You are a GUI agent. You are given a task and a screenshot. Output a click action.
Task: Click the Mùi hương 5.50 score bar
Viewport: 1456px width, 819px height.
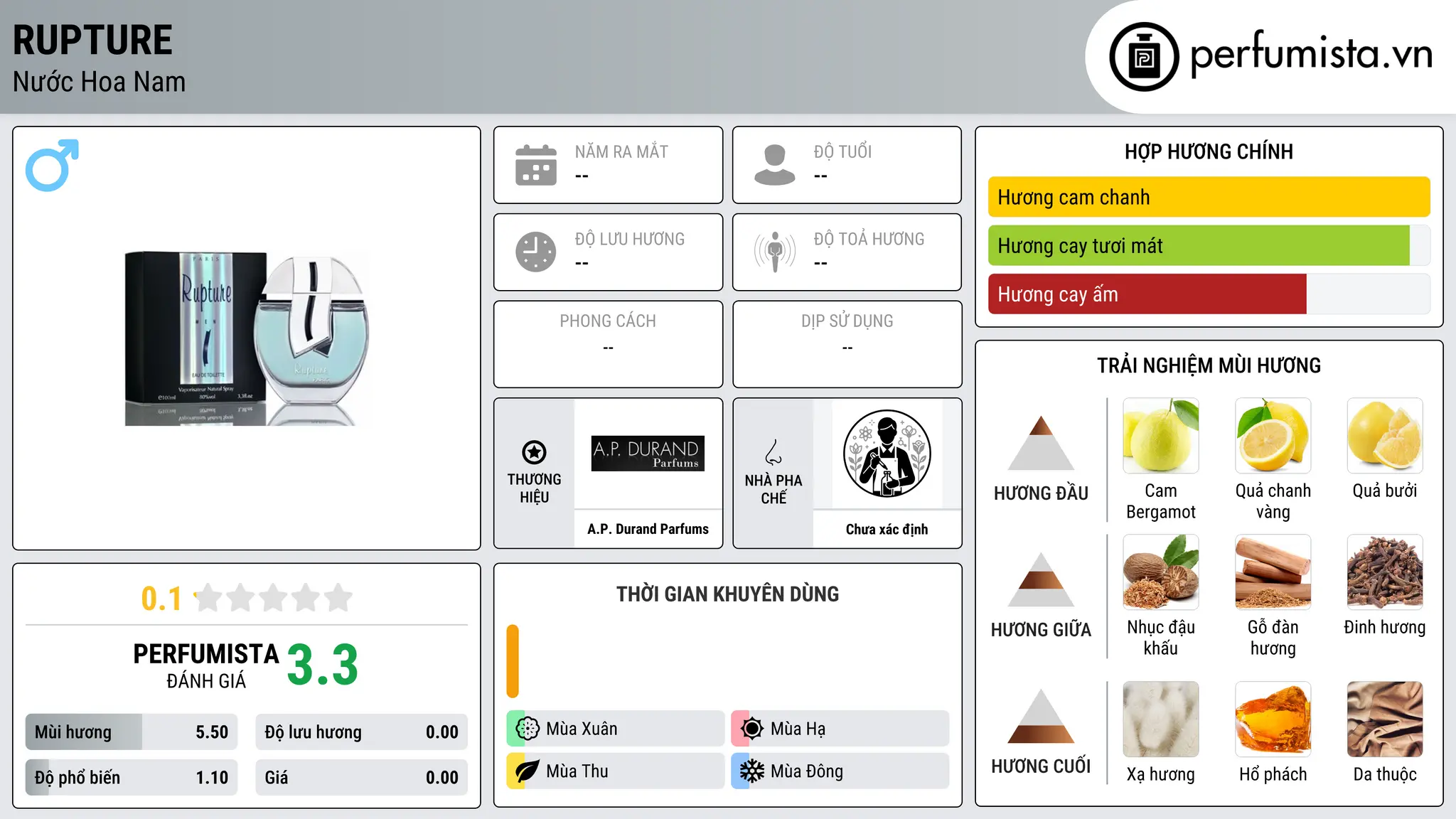132,732
